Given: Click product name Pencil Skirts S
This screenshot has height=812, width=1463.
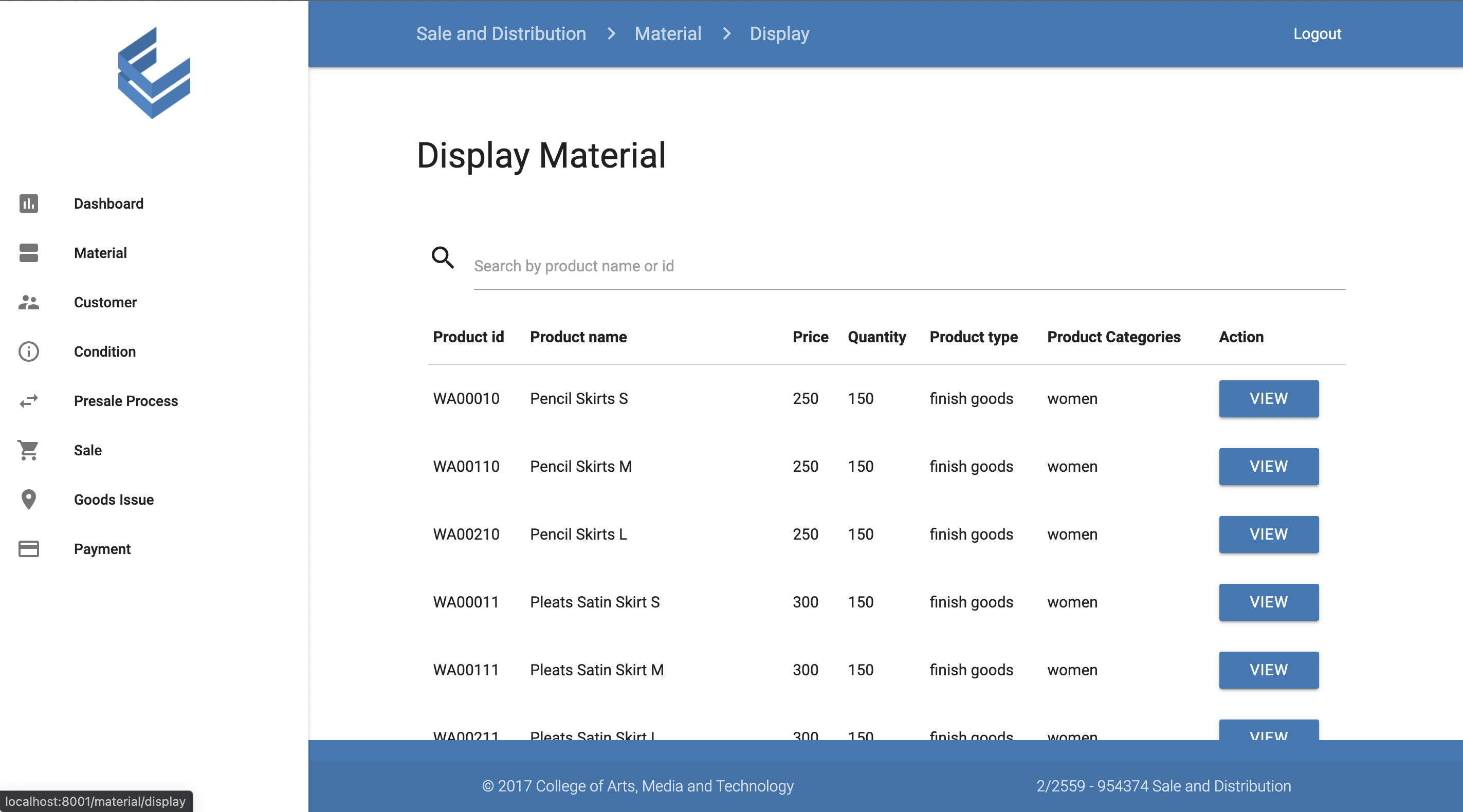Looking at the screenshot, I should click(x=579, y=399).
